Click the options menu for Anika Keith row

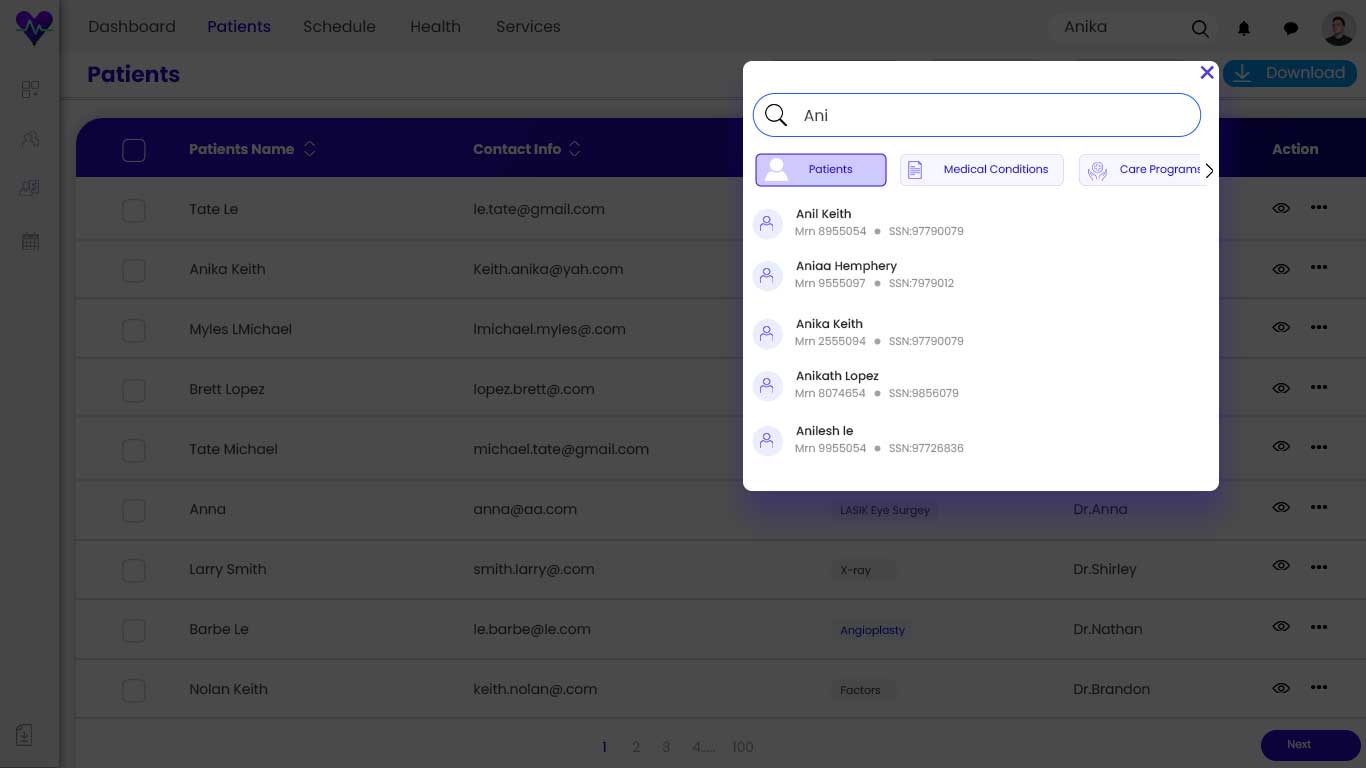1318,268
